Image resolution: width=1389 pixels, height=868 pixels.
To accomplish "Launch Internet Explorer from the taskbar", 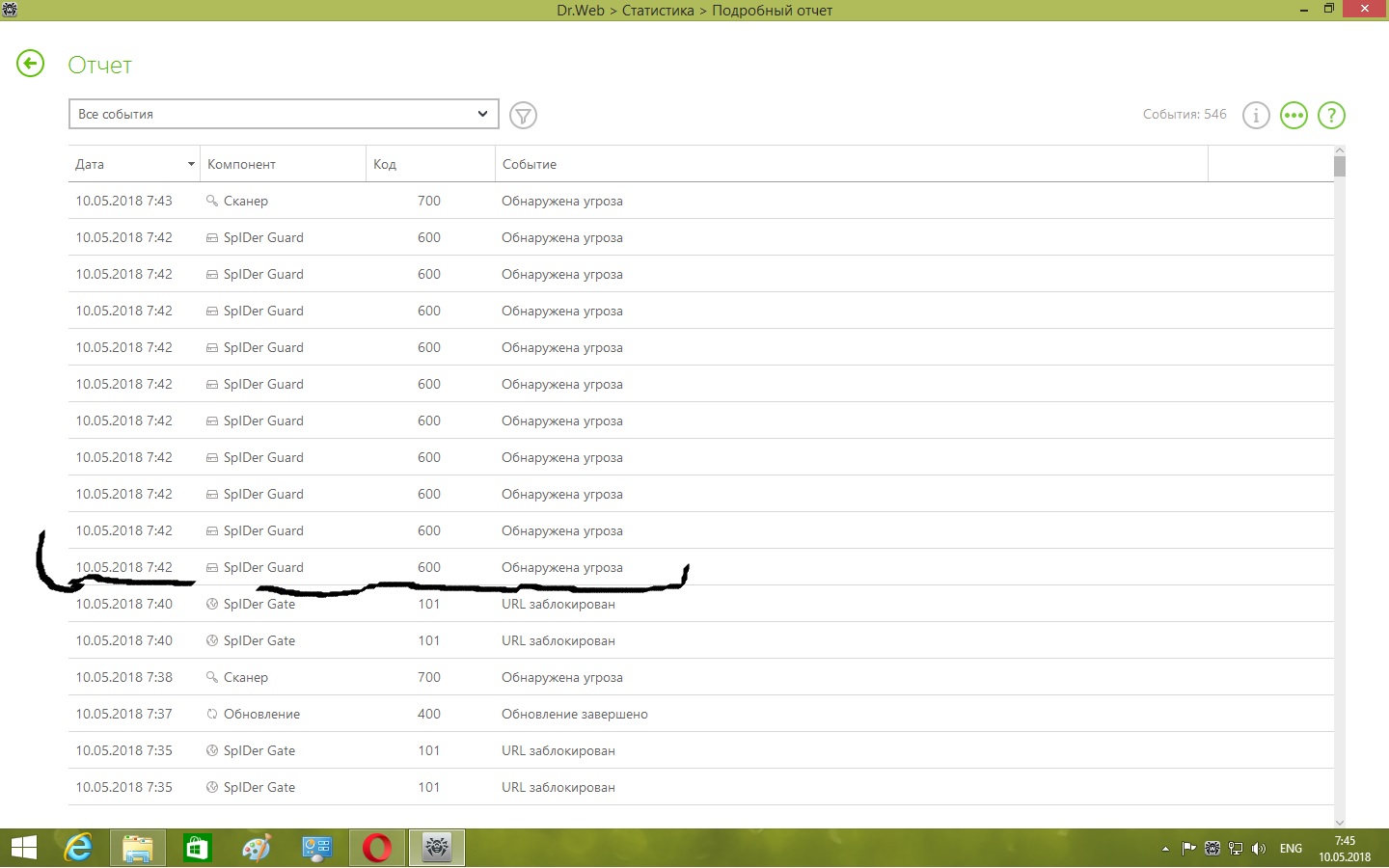I will (78, 849).
